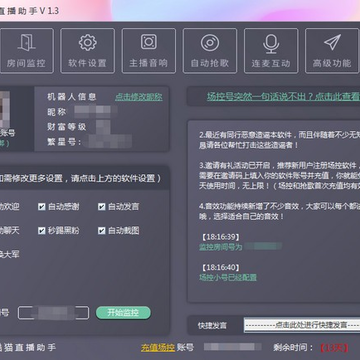Click the 点击修改昵称 link

point(139,97)
